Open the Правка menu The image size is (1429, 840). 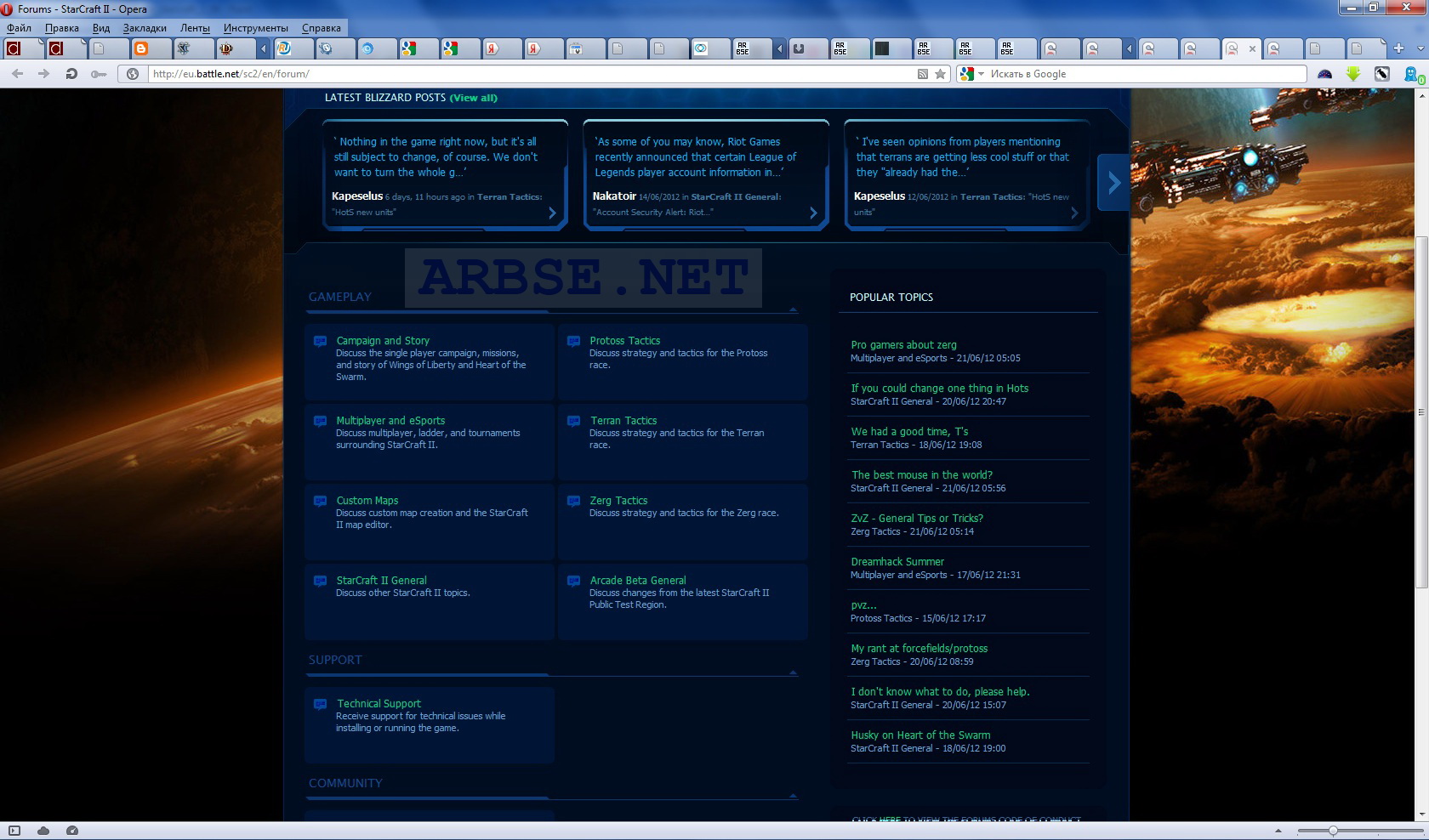pyautogui.click(x=62, y=28)
